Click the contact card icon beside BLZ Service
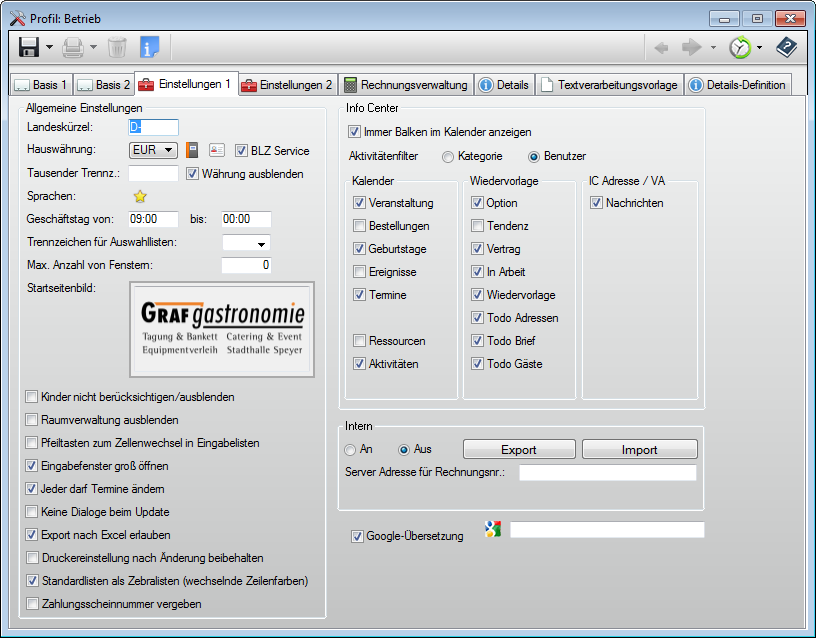 216,151
